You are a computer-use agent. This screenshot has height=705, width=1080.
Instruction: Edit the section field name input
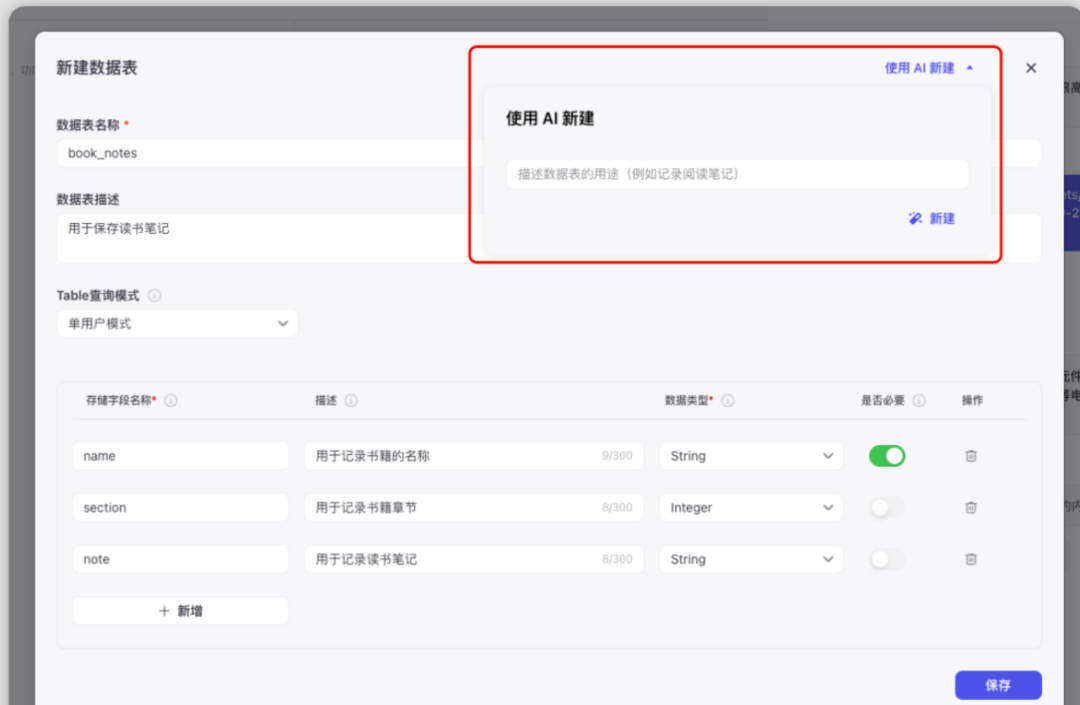click(x=180, y=507)
